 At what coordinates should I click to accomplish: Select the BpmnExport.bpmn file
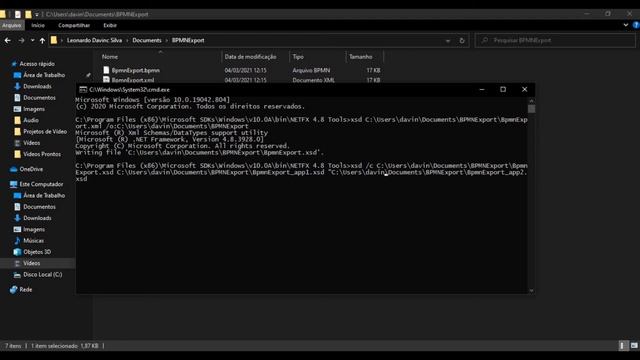click(136, 70)
